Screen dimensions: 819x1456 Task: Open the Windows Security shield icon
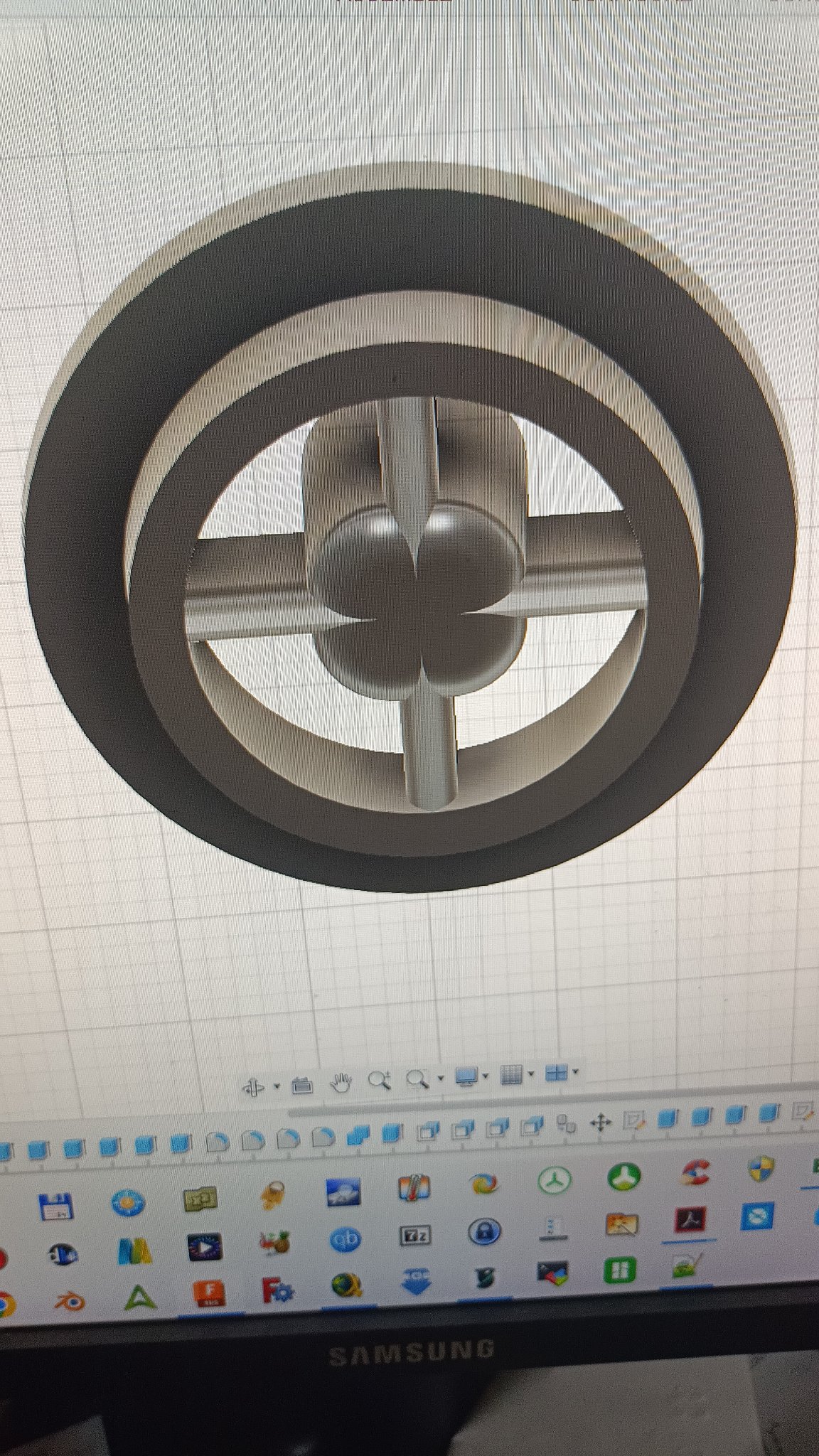pyautogui.click(x=761, y=1169)
